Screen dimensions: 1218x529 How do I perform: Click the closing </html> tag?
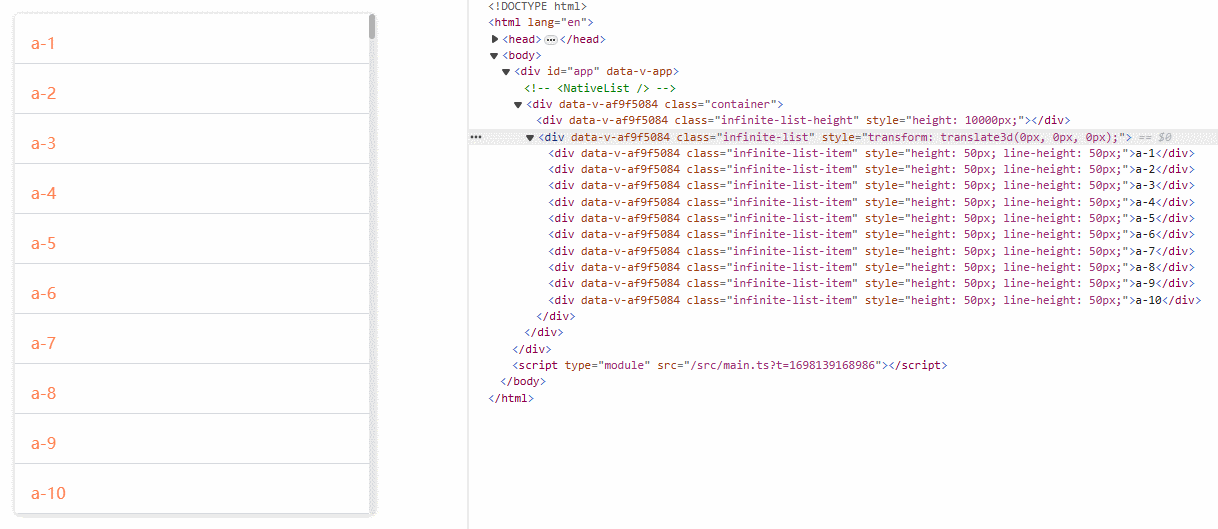(x=512, y=398)
